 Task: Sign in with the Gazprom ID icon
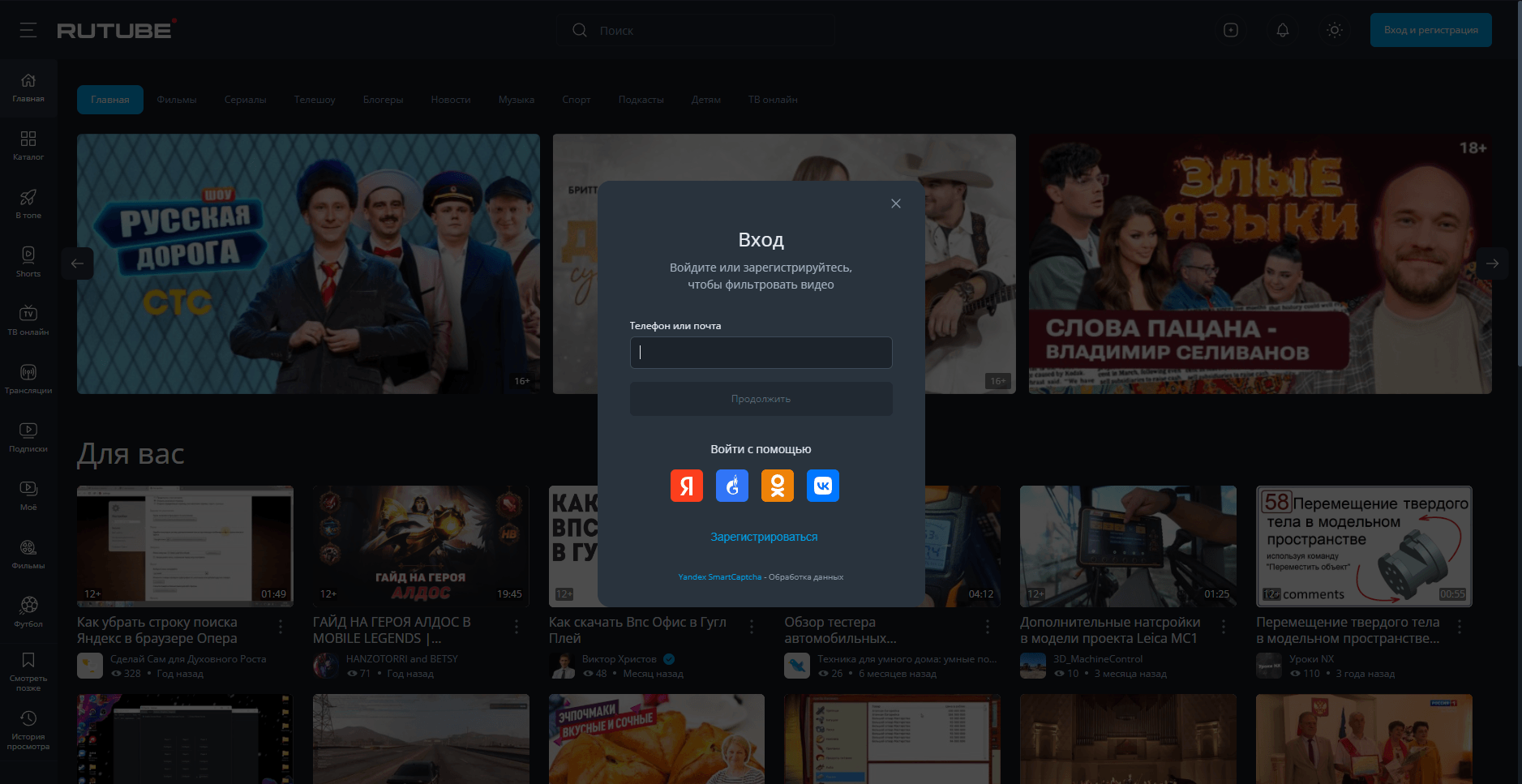tap(732, 486)
